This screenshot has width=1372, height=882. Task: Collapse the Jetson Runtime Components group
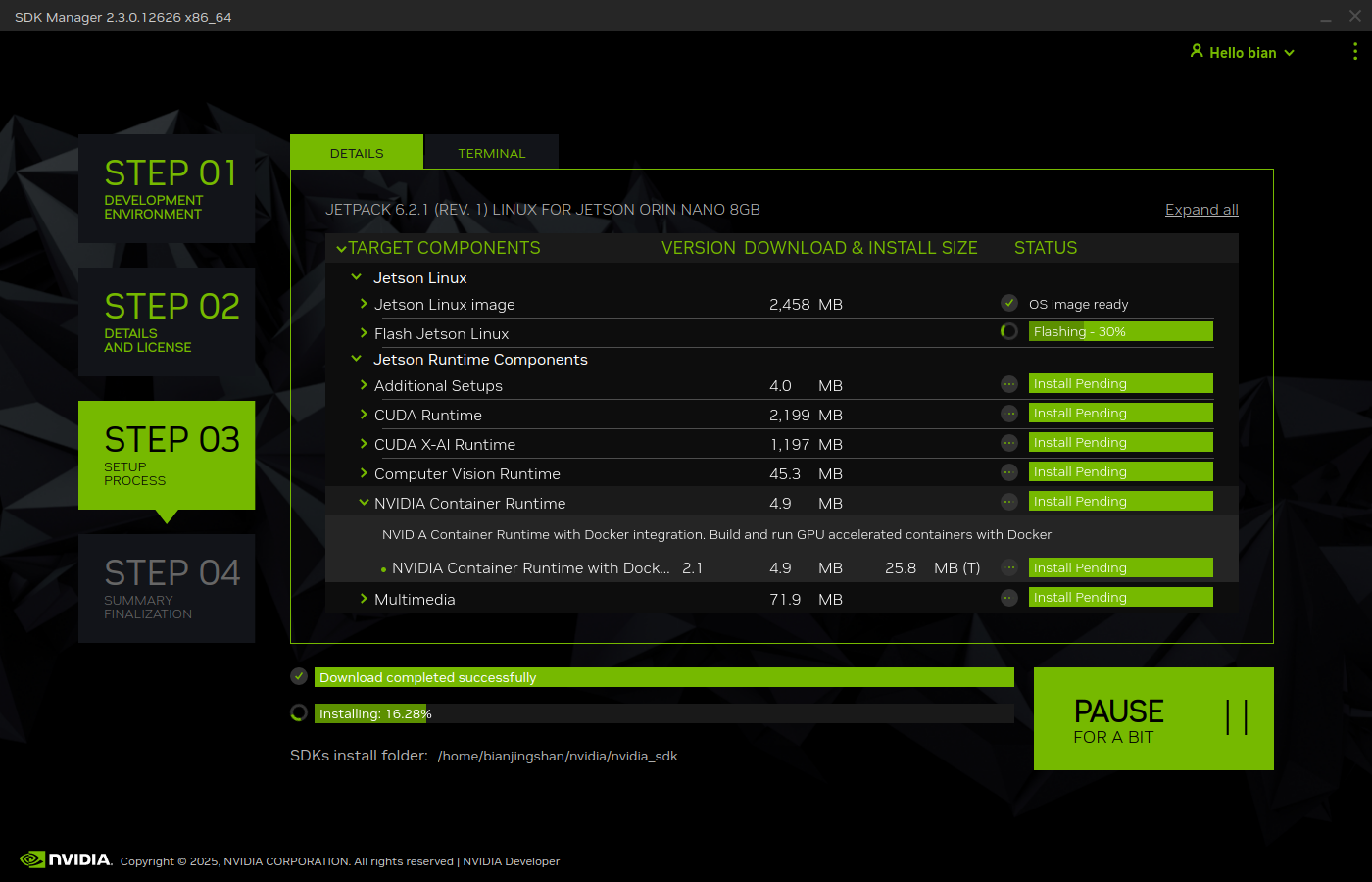pyautogui.click(x=357, y=359)
